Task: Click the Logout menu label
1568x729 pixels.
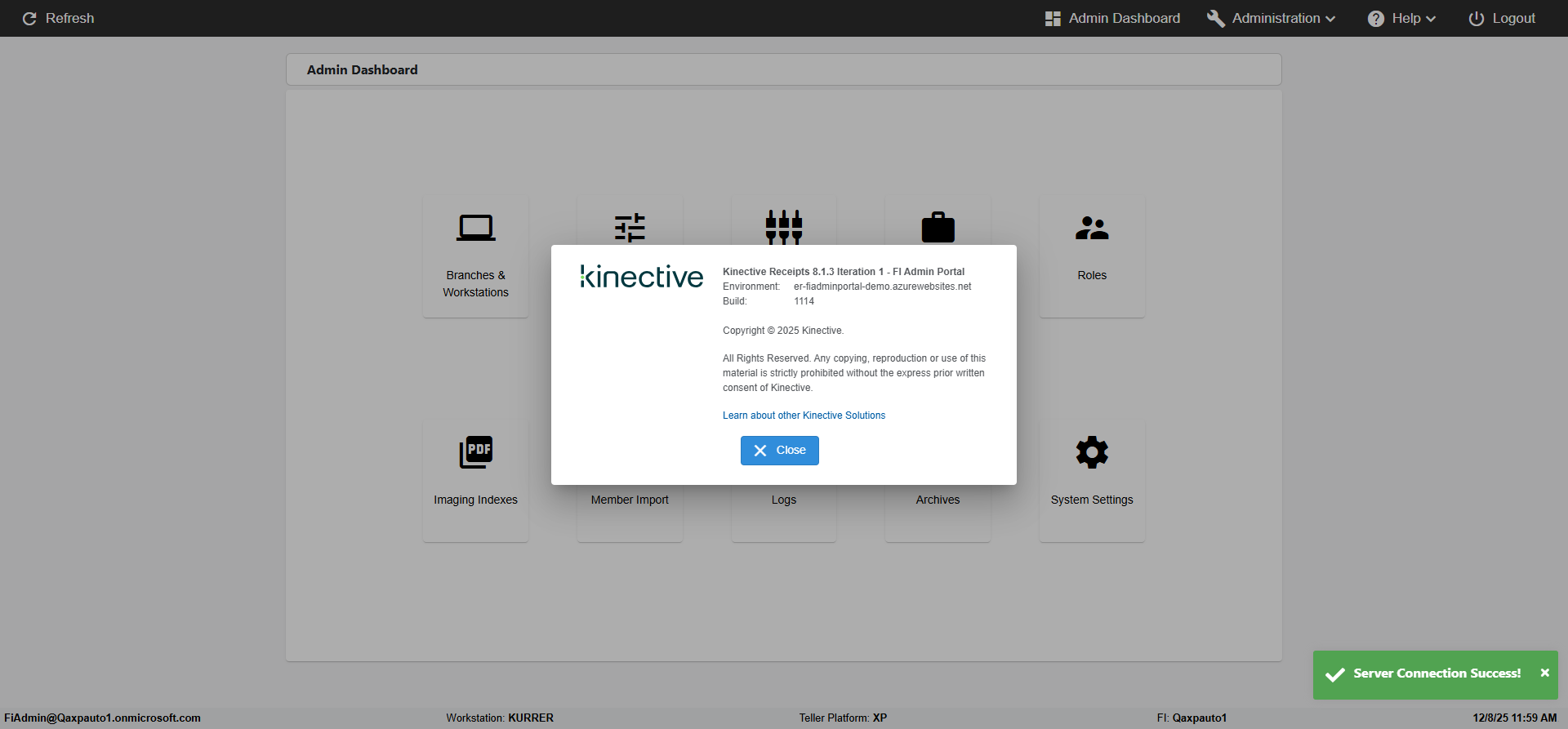Action: pos(1514,19)
